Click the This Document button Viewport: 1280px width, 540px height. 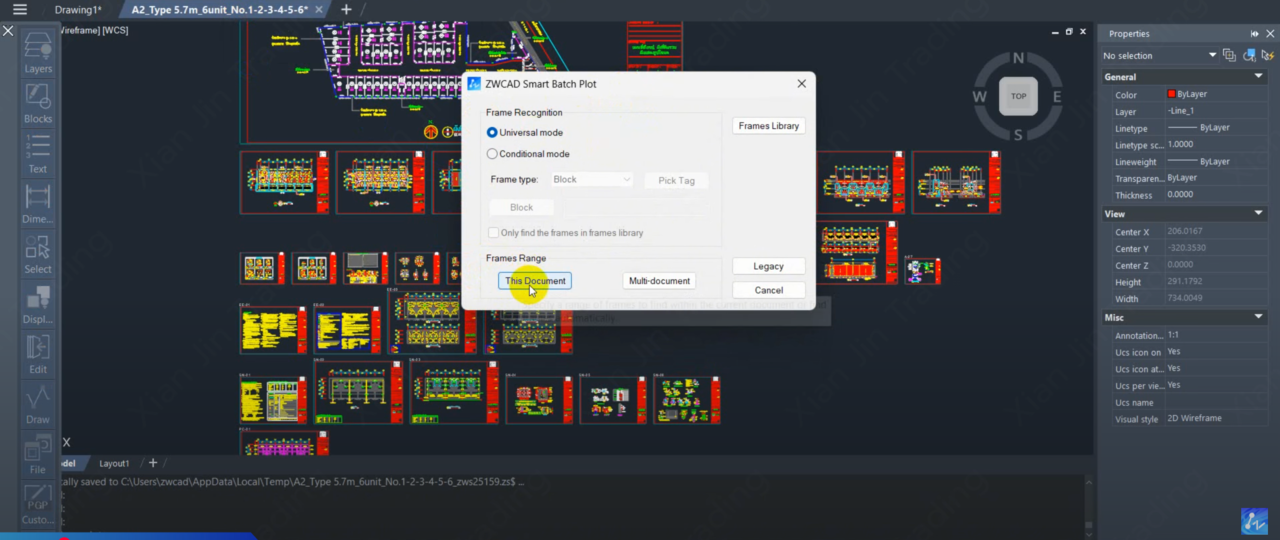[x=535, y=281]
